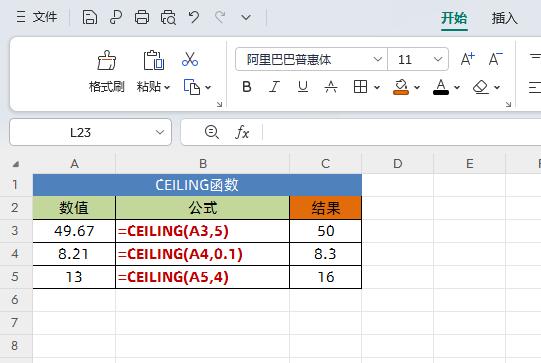Image resolution: width=541 pixels, height=363 pixels.
Task: Open the Insert Function fx button
Action: [242, 132]
